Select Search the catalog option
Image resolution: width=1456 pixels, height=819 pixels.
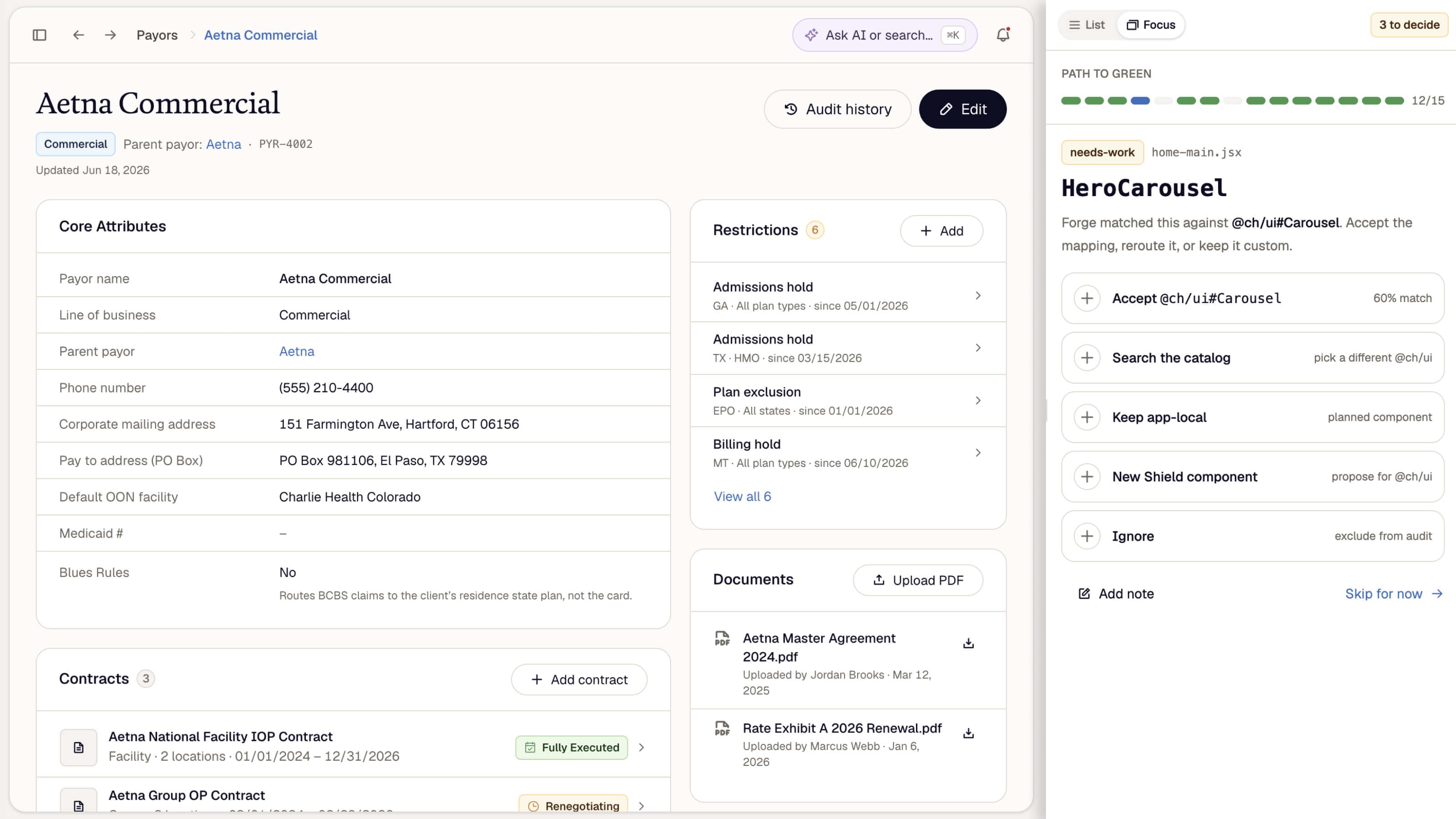point(1253,358)
